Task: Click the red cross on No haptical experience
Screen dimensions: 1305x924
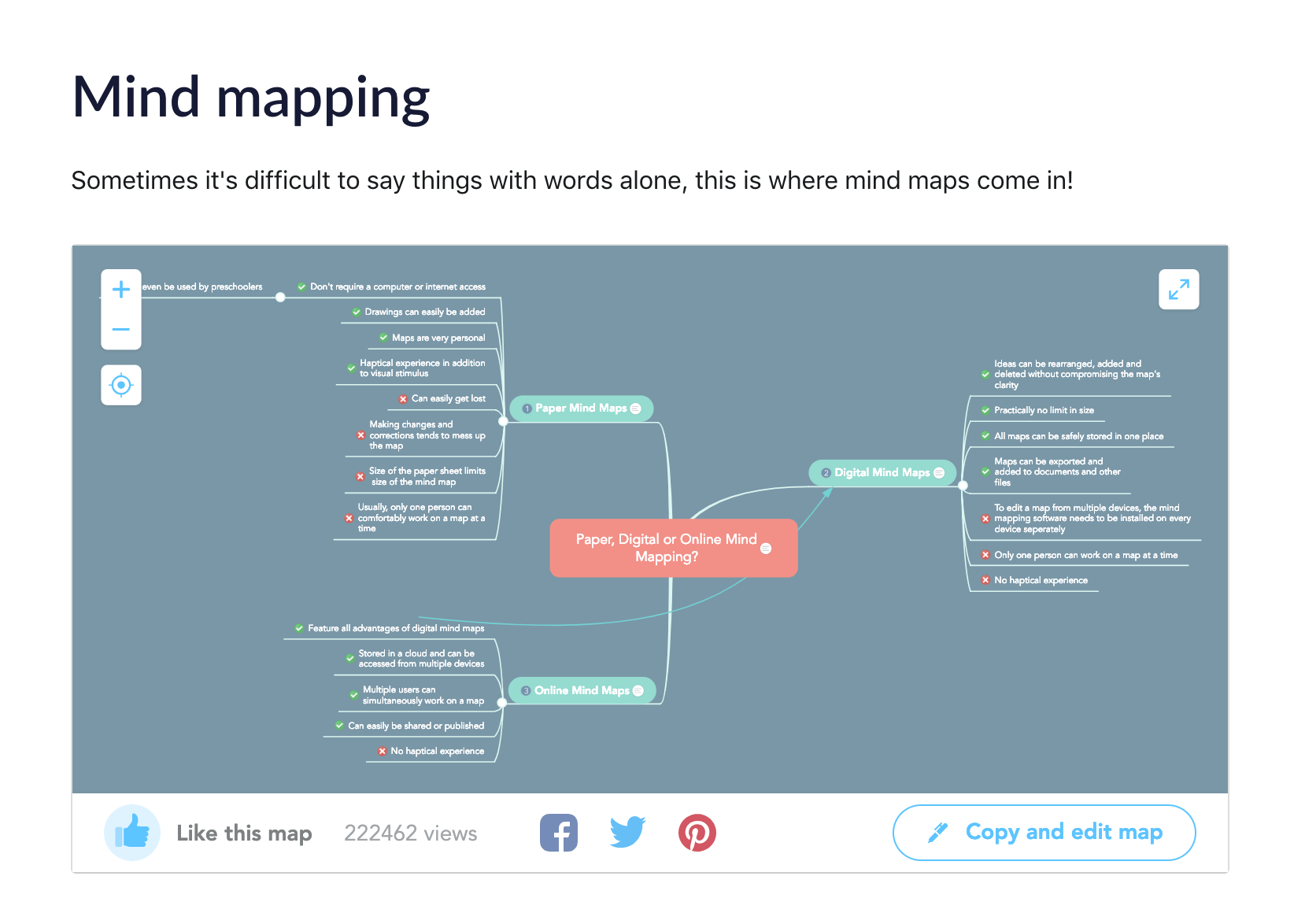Action: [382, 750]
